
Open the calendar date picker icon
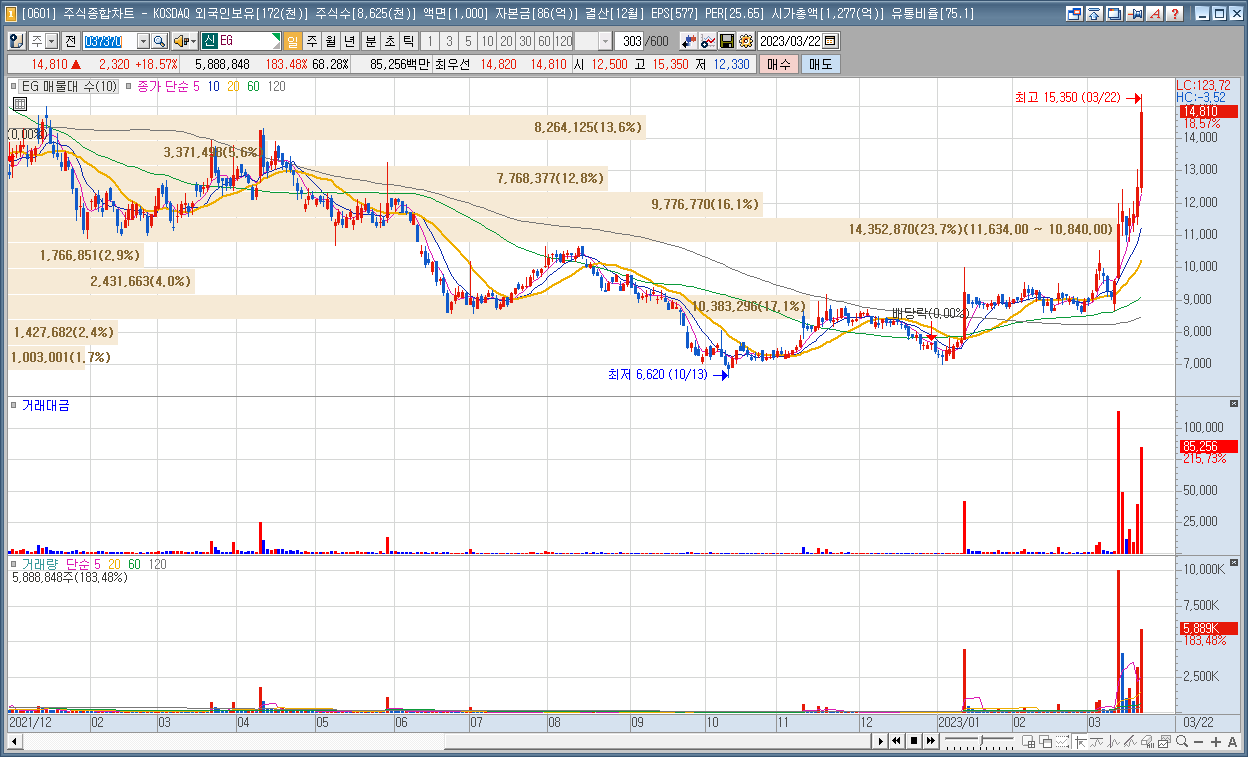(830, 41)
